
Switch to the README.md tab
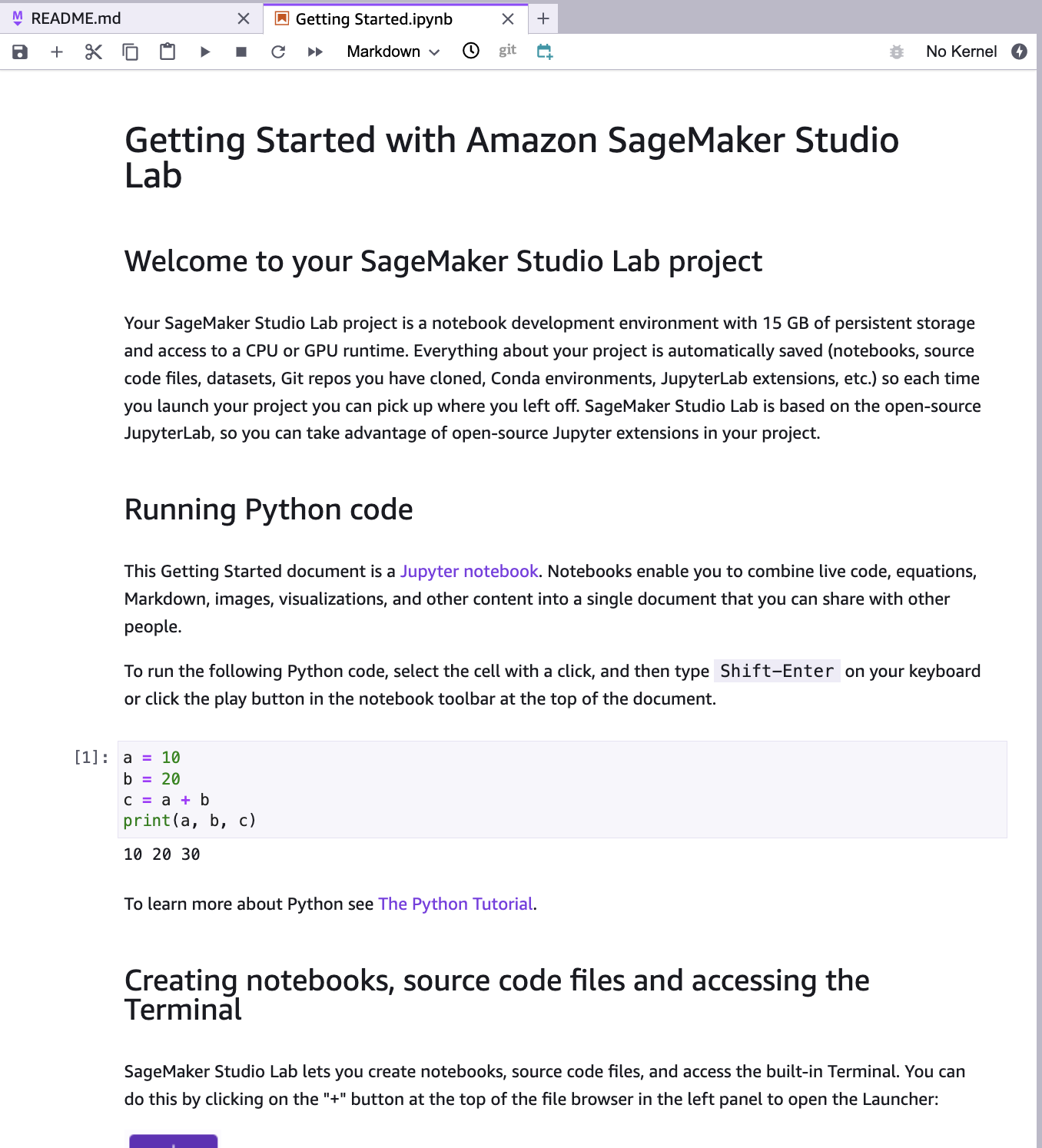coord(76,18)
